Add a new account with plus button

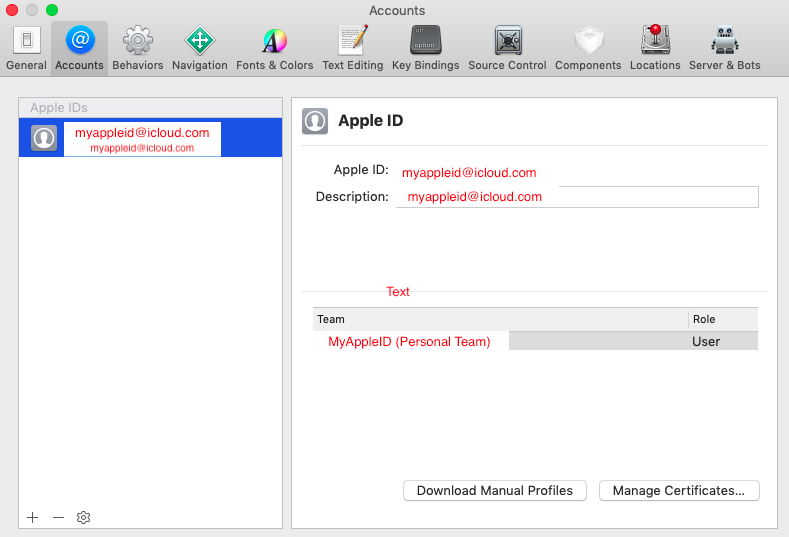[x=33, y=517]
